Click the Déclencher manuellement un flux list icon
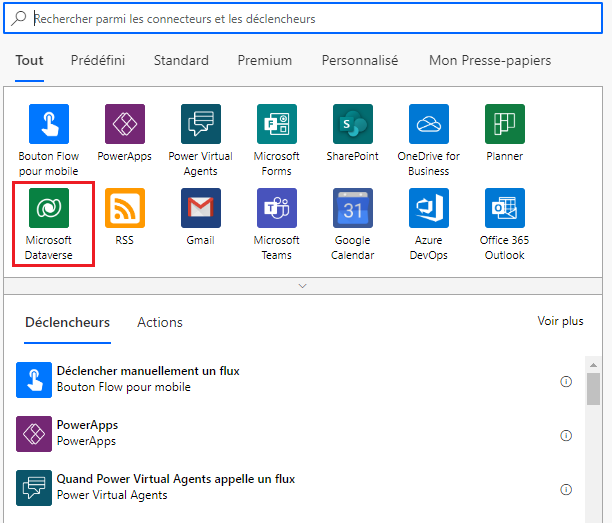This screenshot has height=523, width=612. point(34,380)
